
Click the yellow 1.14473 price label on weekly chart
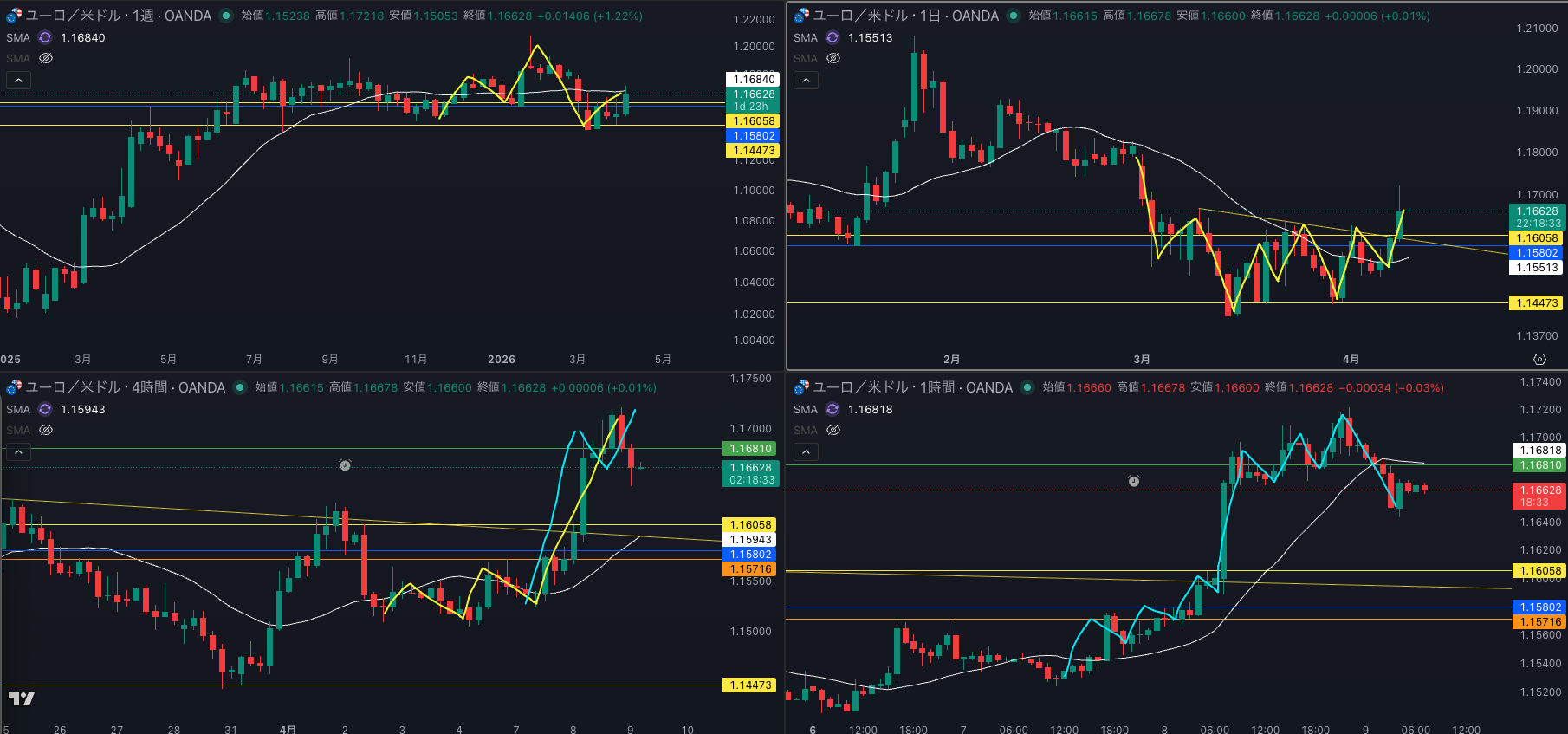[753, 151]
